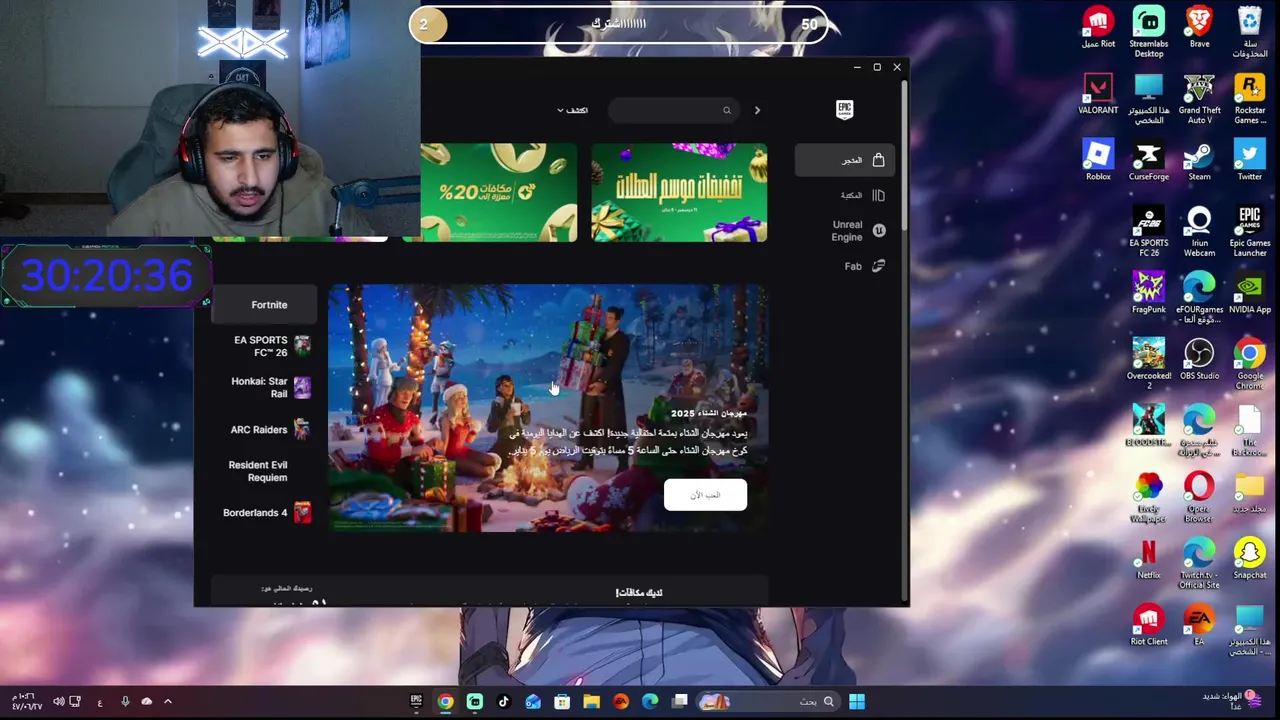Open Opera Browser desktop icon
Screen dimensions: 1280x720
click(x=1199, y=498)
